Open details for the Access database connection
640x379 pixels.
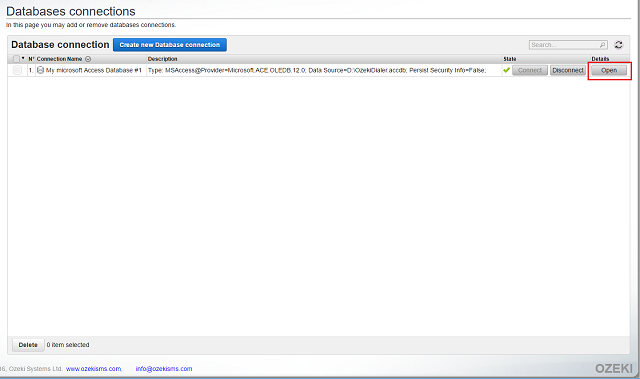[x=609, y=70]
